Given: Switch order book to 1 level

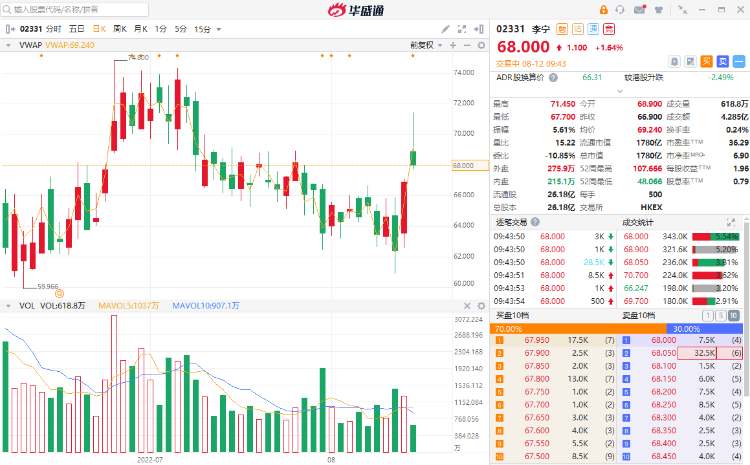Looking at the screenshot, I should 708,316.
